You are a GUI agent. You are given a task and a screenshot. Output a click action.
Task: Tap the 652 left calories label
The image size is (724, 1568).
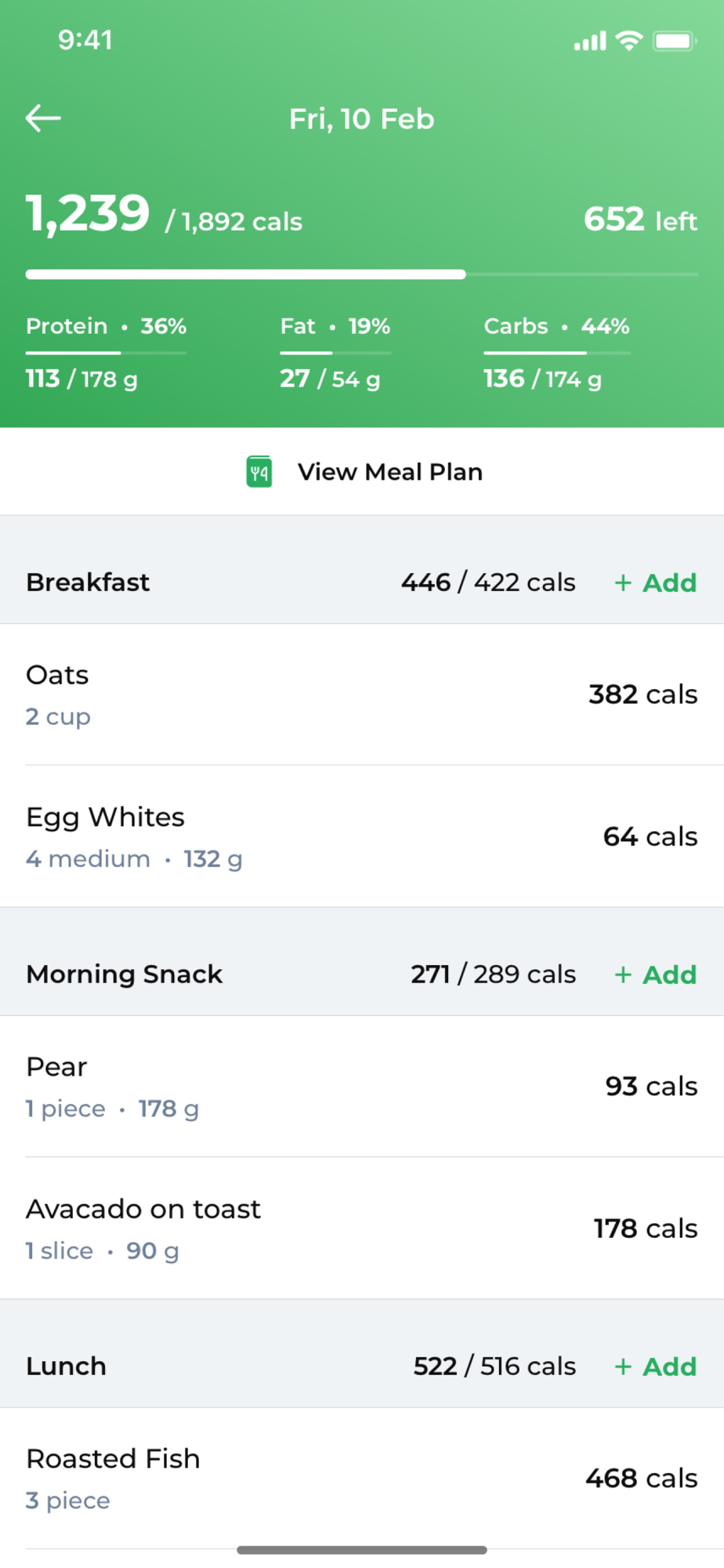point(640,220)
